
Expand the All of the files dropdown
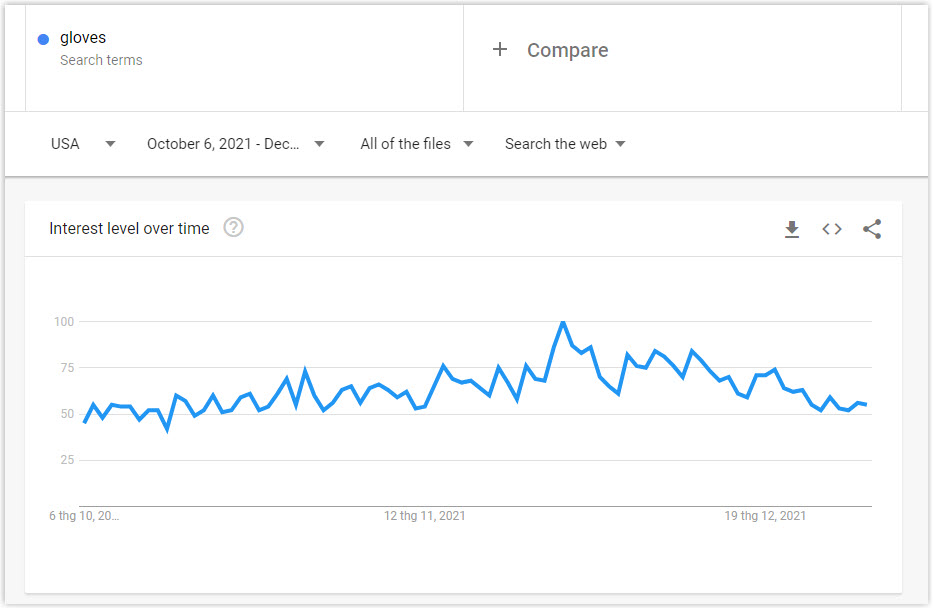[x=417, y=143]
